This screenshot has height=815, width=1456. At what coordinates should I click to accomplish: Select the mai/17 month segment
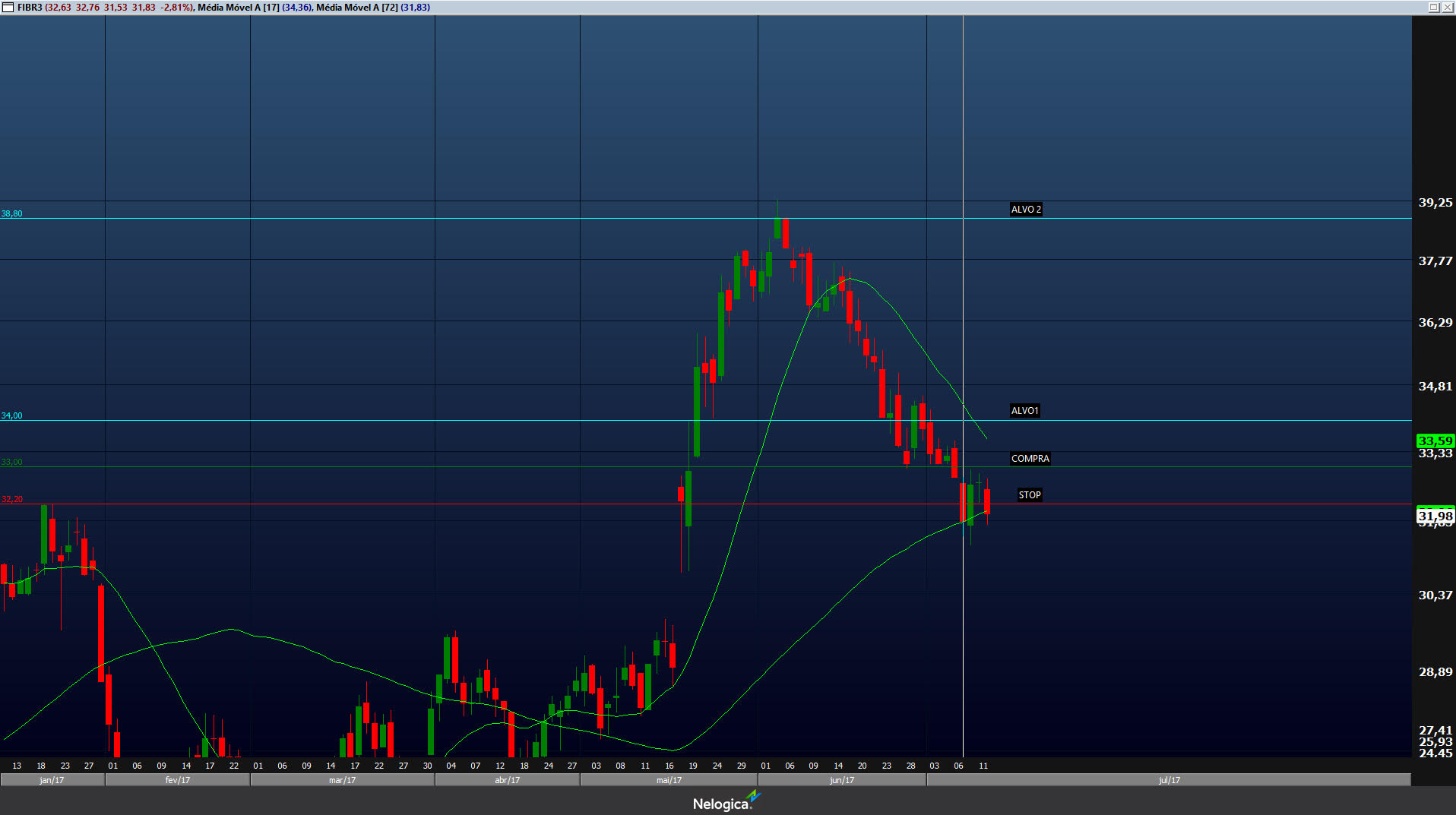tap(669, 780)
